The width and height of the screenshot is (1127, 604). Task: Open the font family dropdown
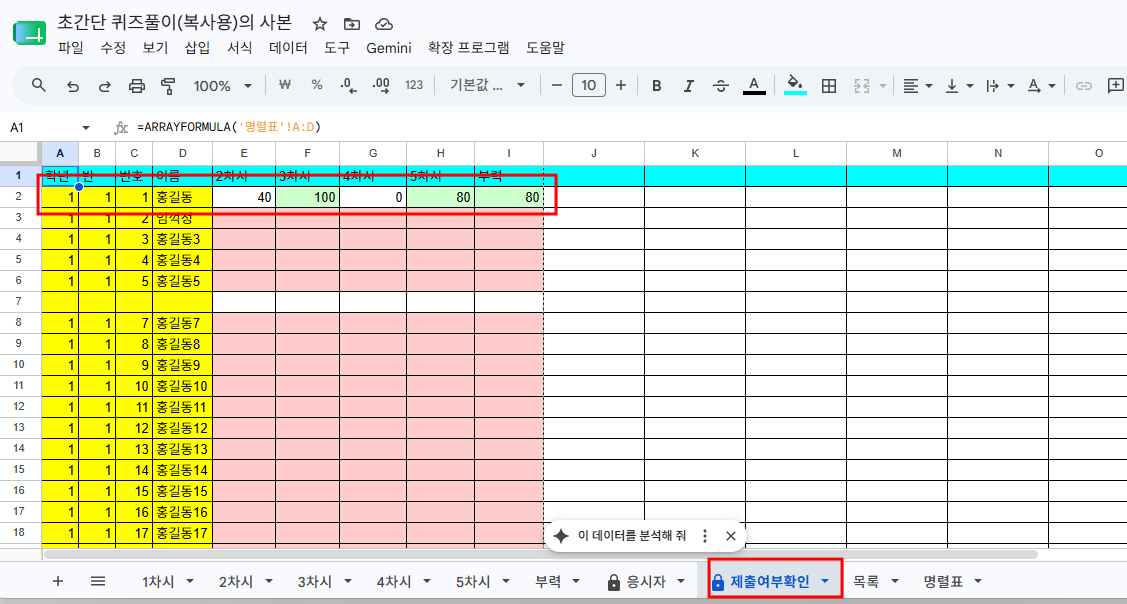pyautogui.click(x=488, y=86)
